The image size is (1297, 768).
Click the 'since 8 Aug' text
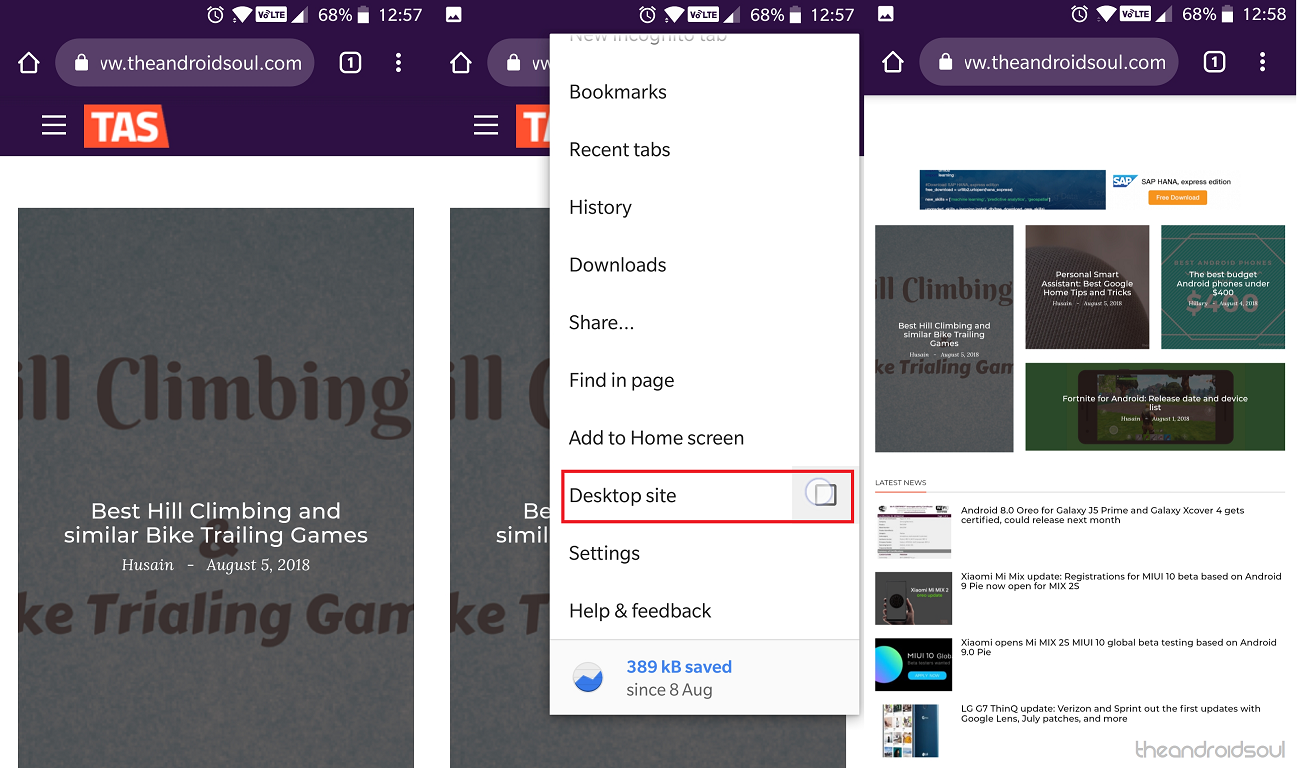[669, 690]
